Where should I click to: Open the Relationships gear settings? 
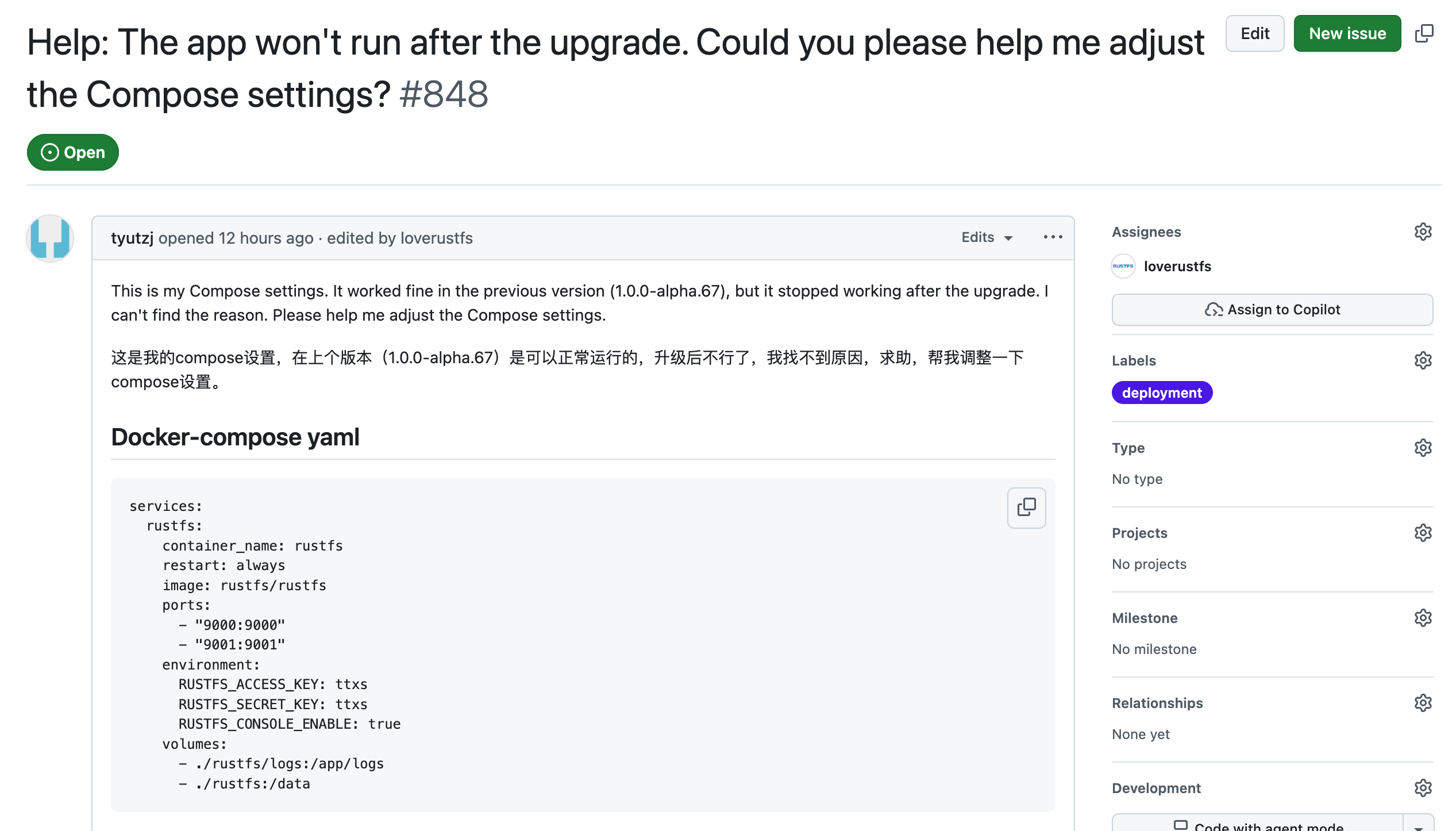[1423, 703]
